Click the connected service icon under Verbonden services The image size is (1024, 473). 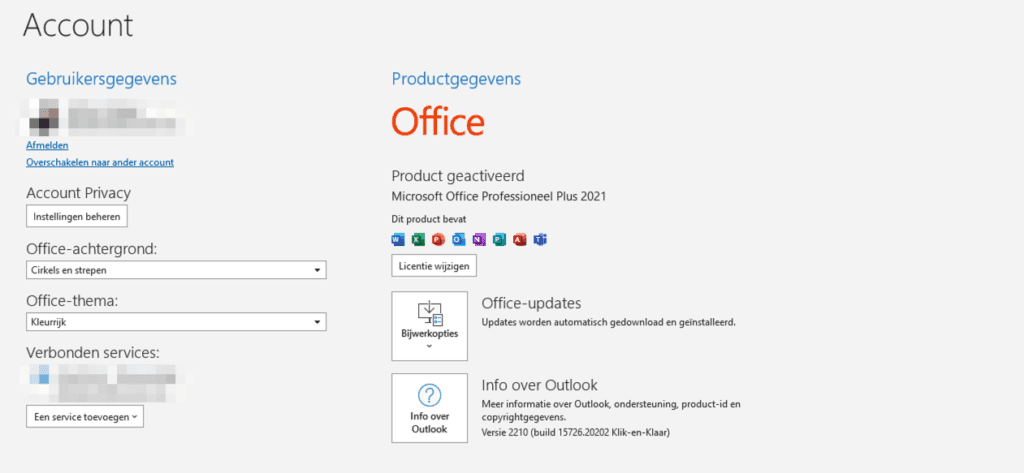click(x=41, y=378)
